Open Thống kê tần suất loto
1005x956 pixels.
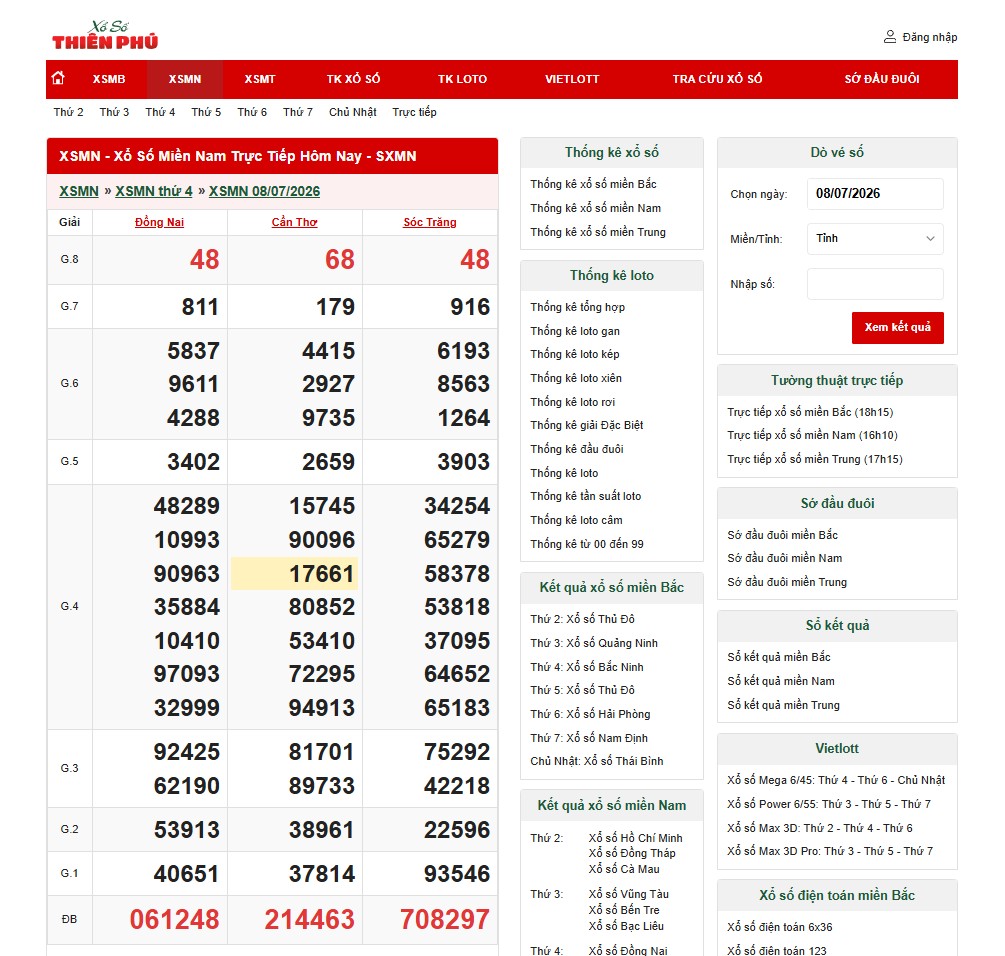click(585, 496)
